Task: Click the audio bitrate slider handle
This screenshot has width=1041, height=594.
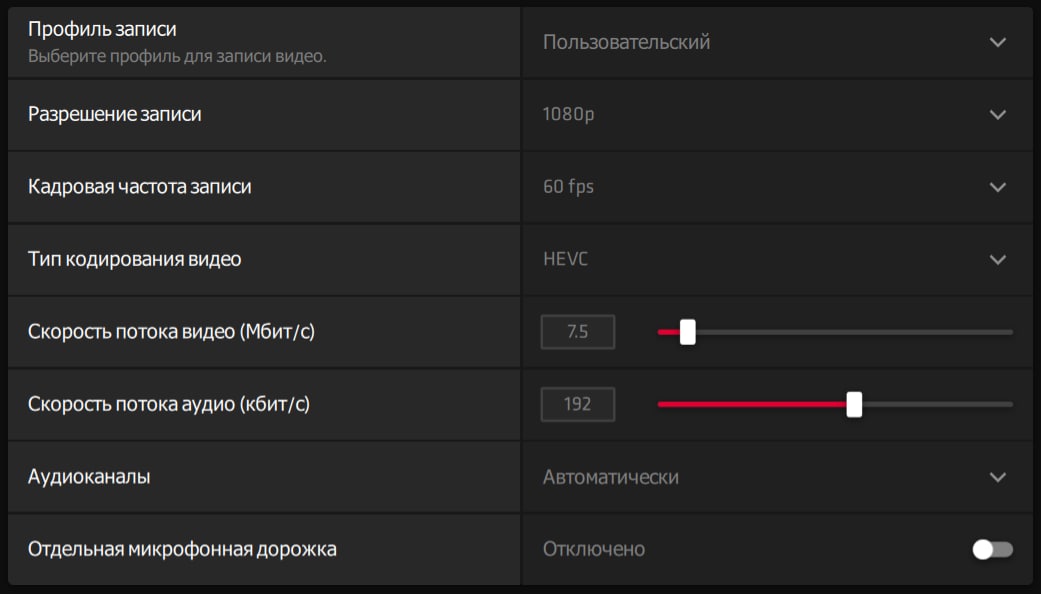Action: (854, 404)
